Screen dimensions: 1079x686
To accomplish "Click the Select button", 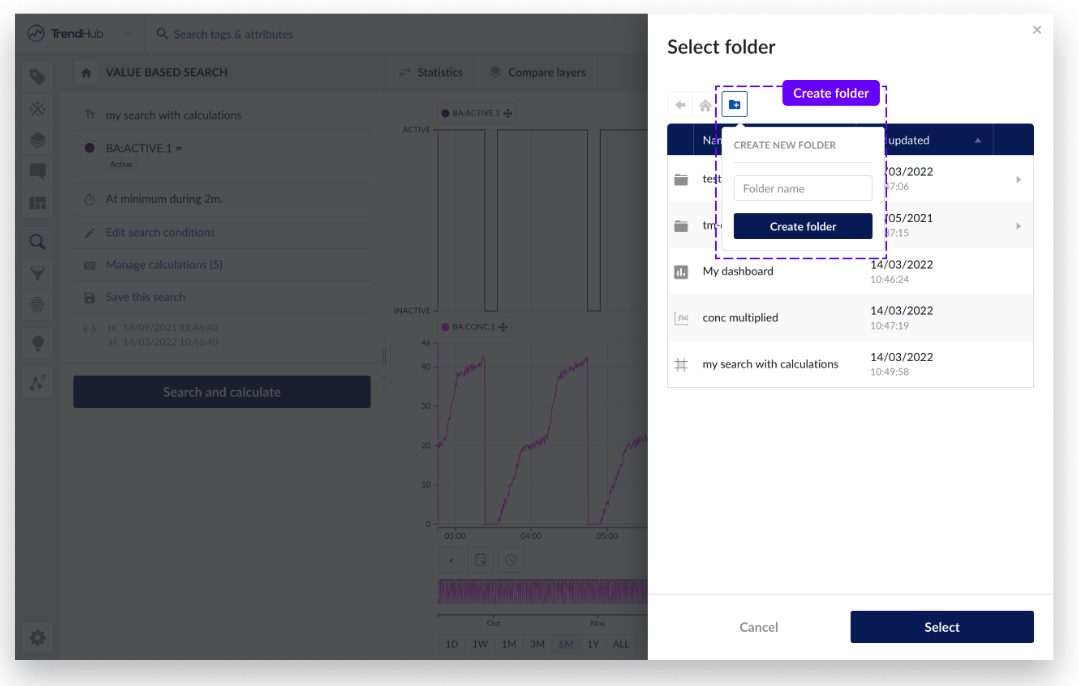I will (x=941, y=627).
